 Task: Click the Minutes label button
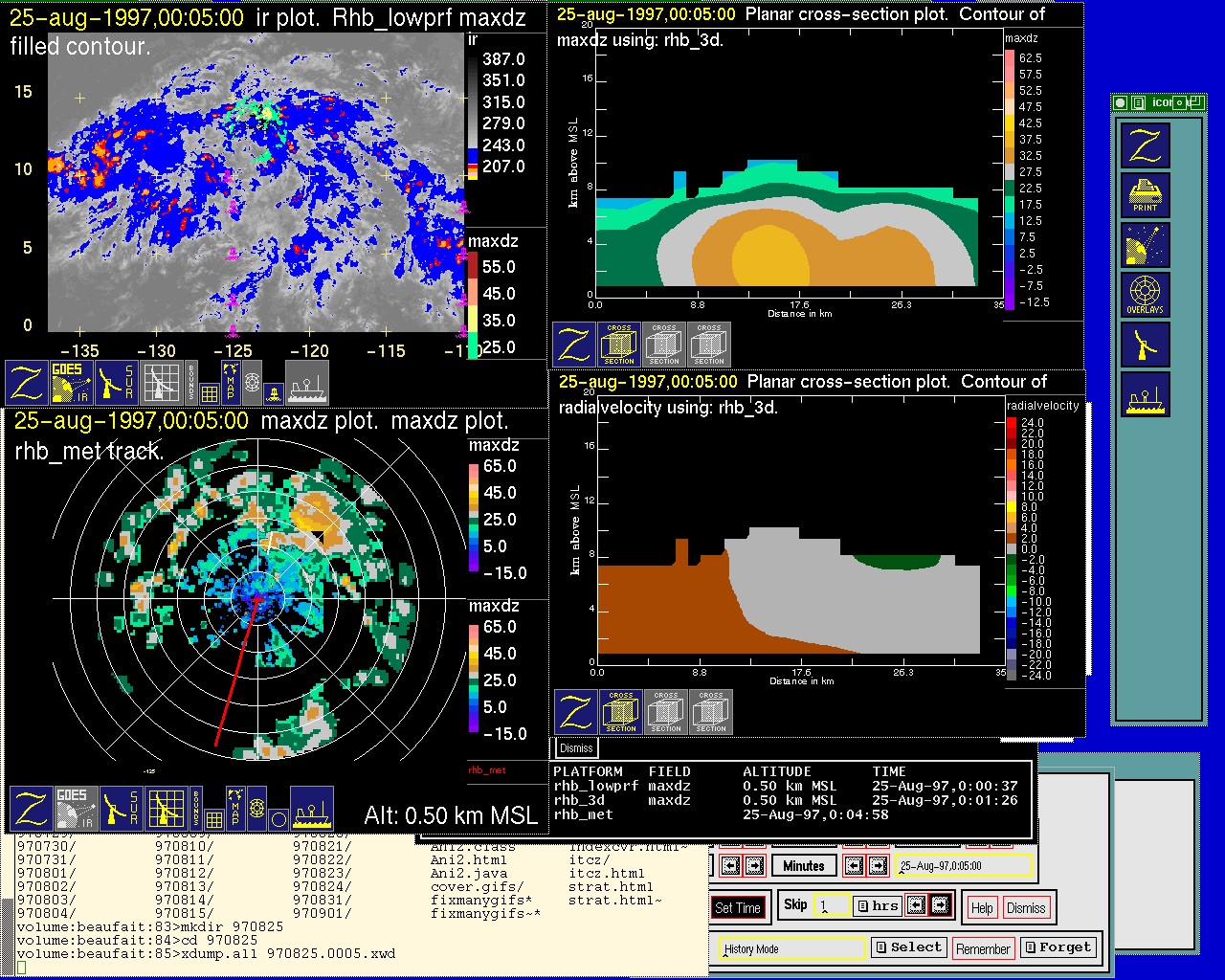(803, 866)
